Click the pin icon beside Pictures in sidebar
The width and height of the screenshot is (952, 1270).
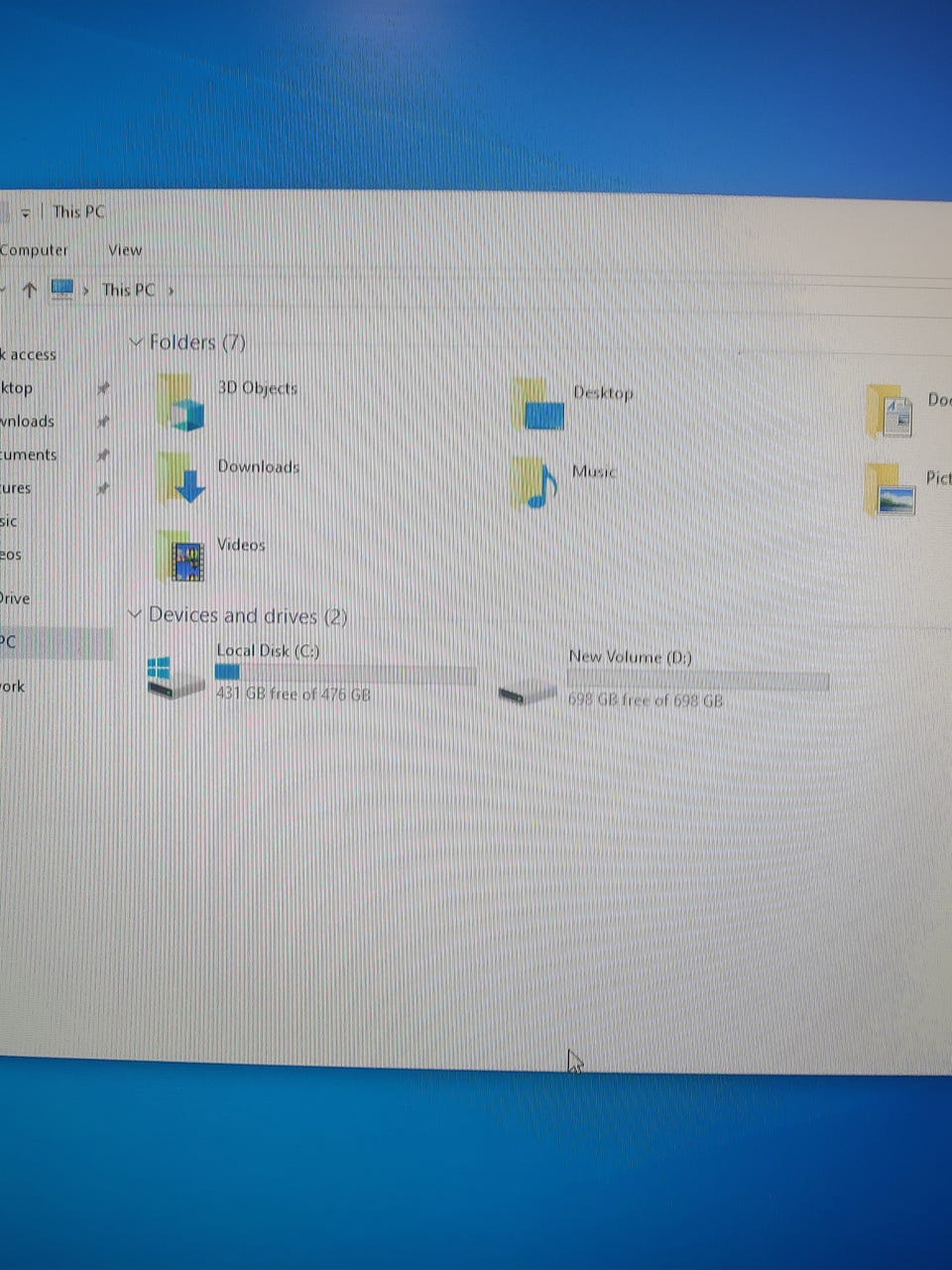pos(103,488)
